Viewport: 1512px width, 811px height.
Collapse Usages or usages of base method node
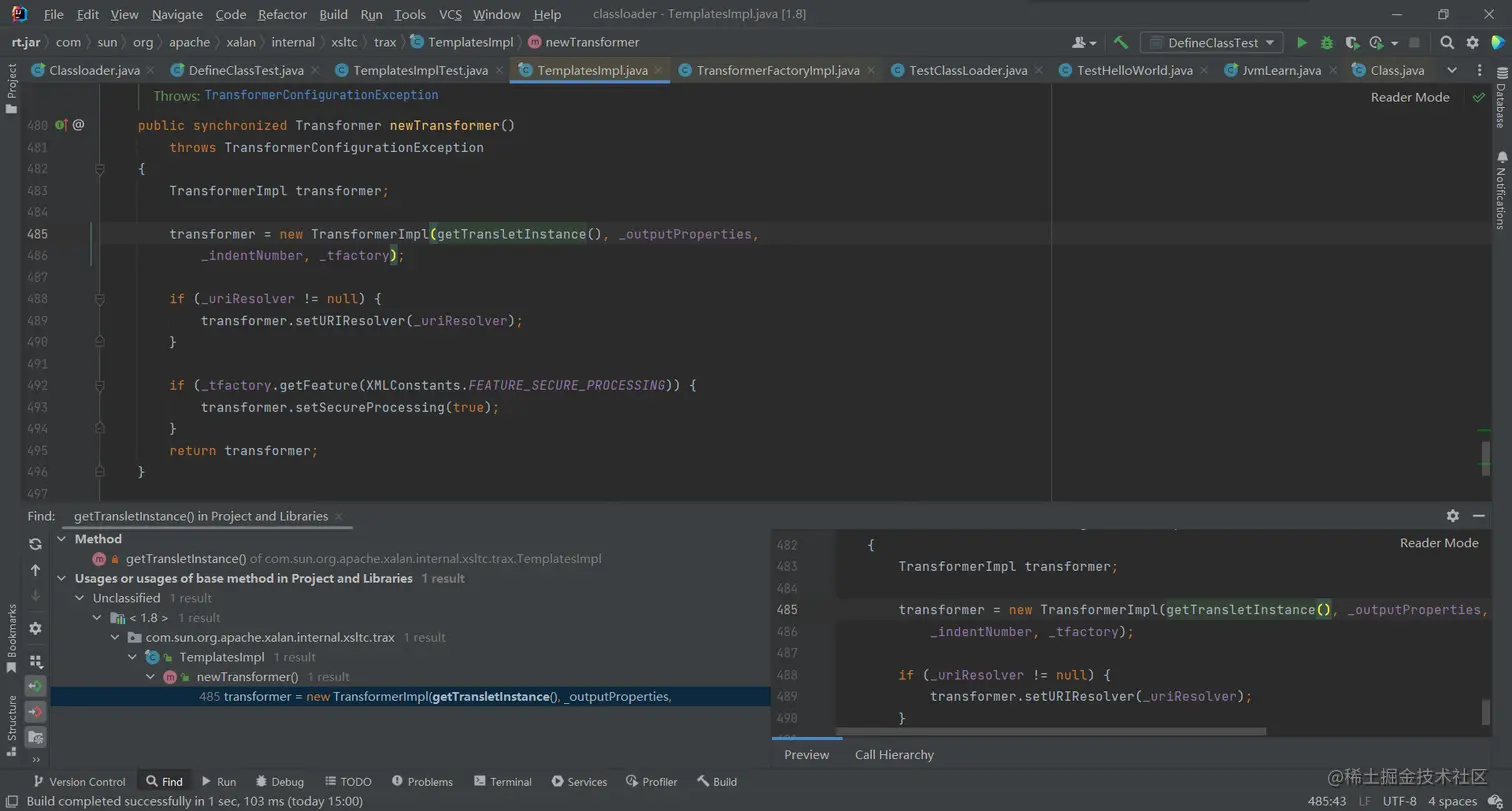61,578
